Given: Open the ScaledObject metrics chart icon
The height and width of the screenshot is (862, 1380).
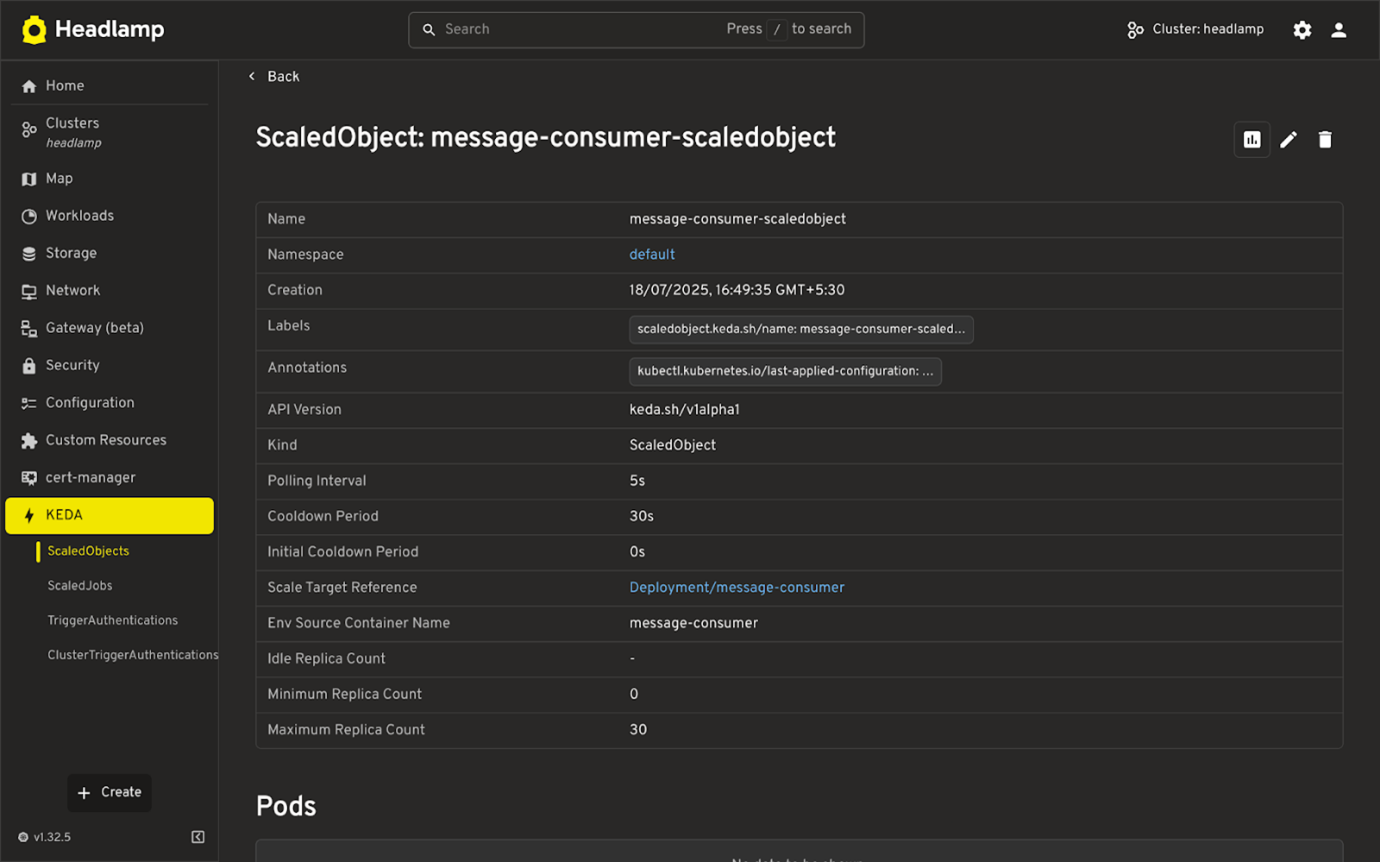Looking at the screenshot, I should tap(1252, 140).
